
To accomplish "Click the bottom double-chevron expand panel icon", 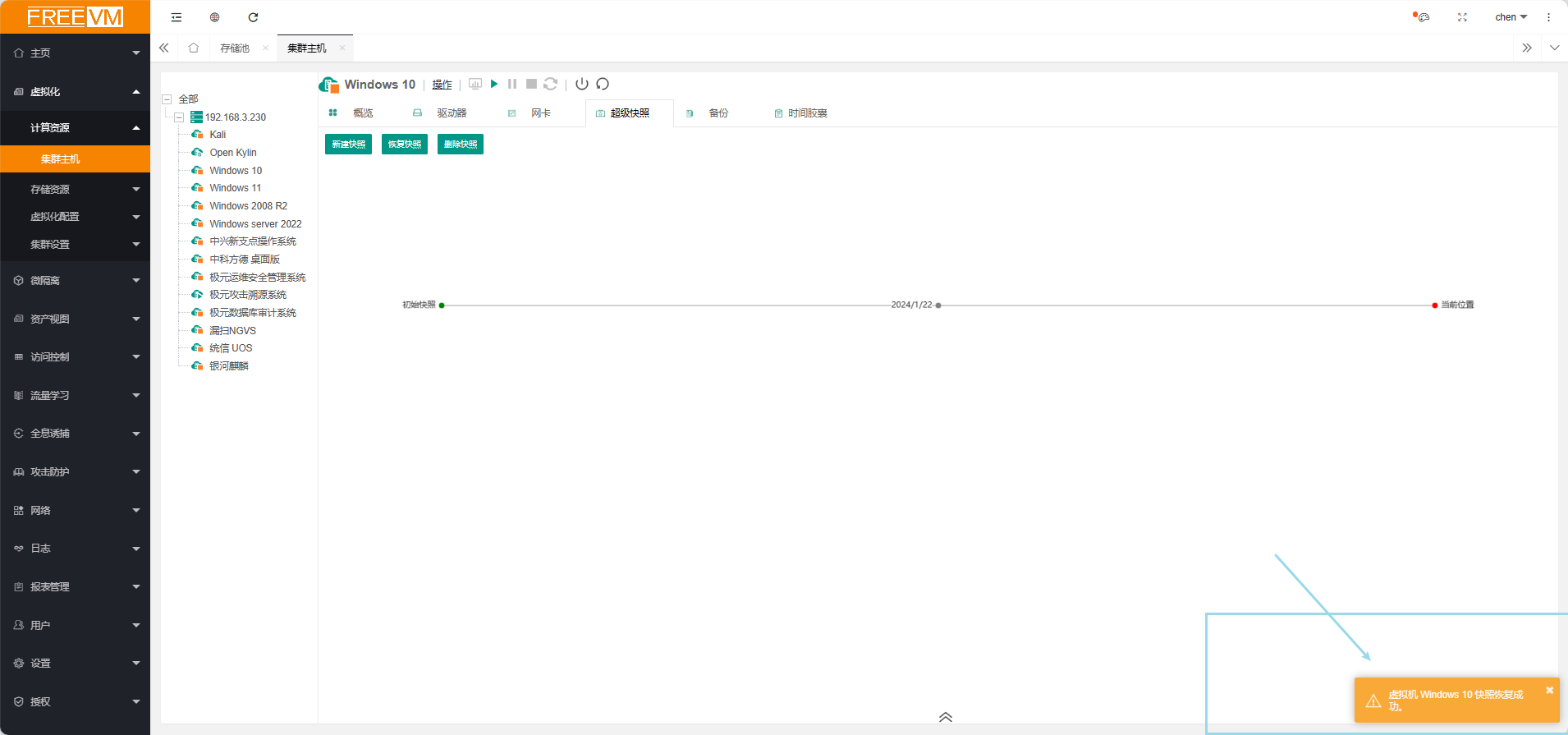I will pos(946,717).
